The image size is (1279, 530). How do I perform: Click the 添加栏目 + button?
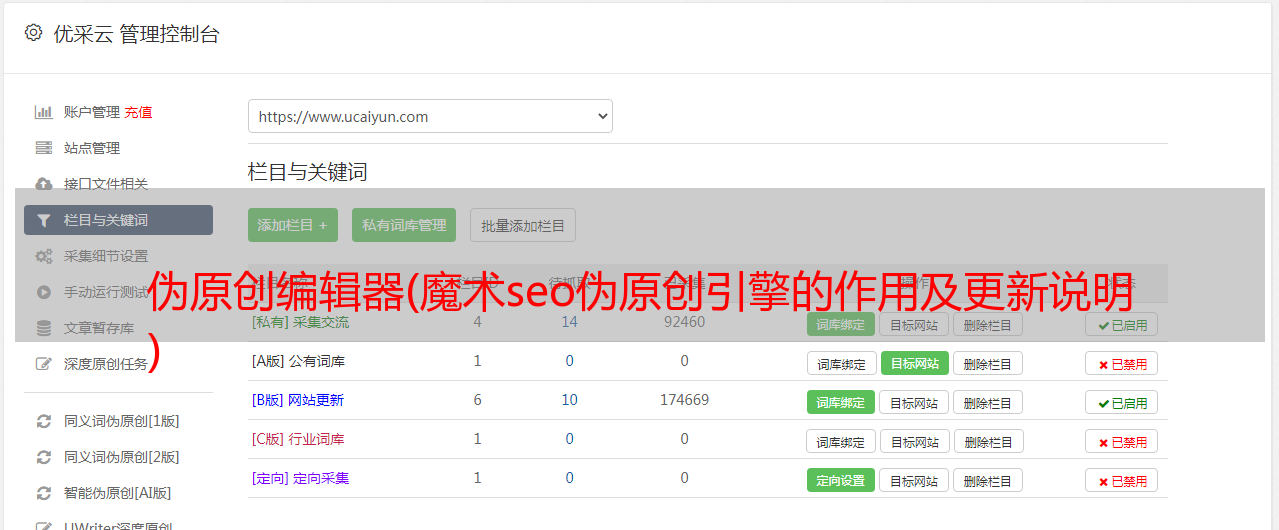[x=293, y=225]
